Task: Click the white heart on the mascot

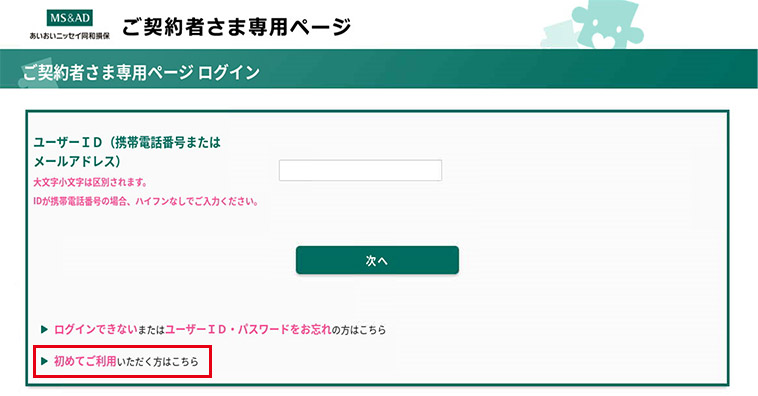Action: click(603, 42)
